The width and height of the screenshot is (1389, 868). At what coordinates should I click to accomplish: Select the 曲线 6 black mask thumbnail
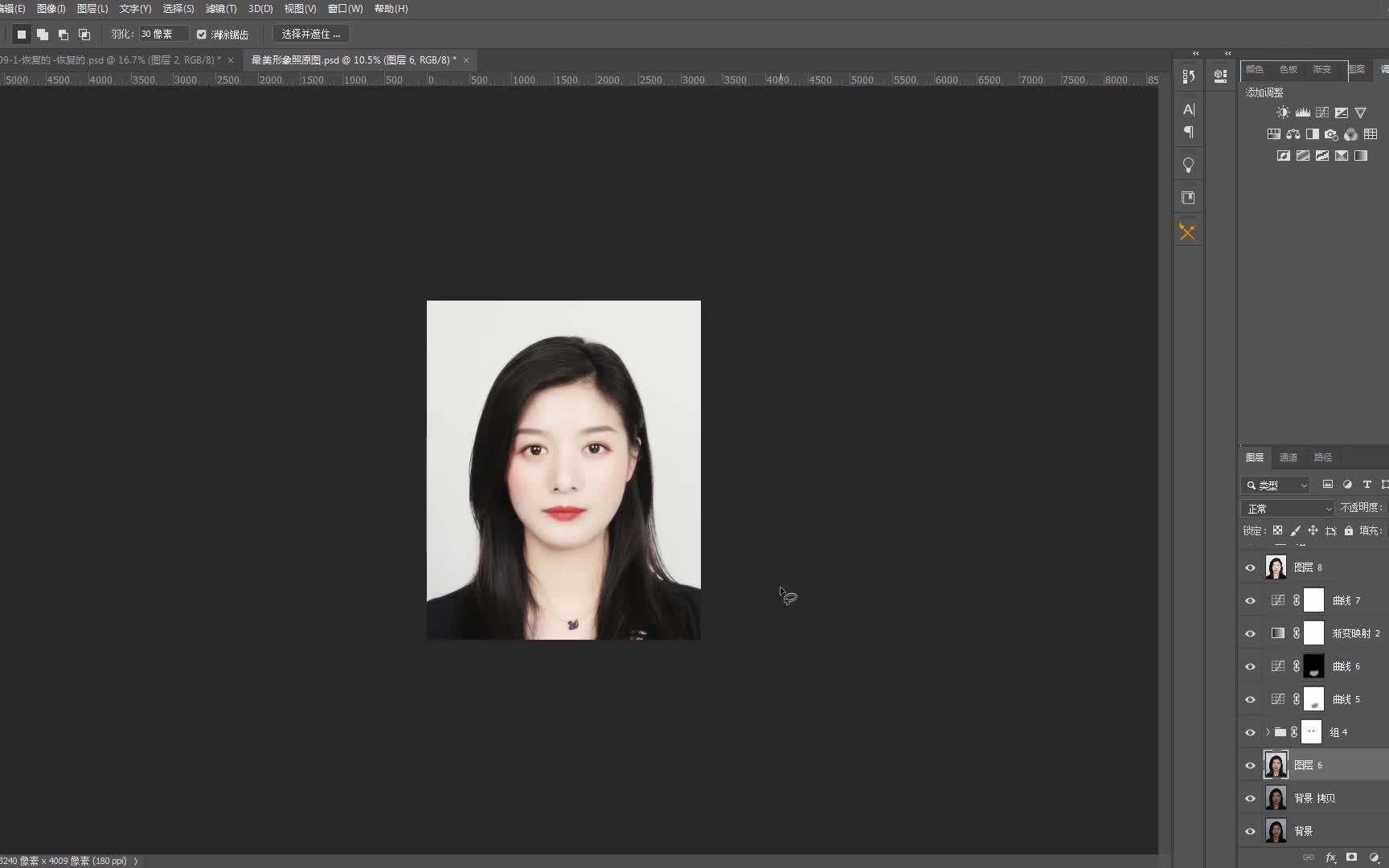[1313, 666]
